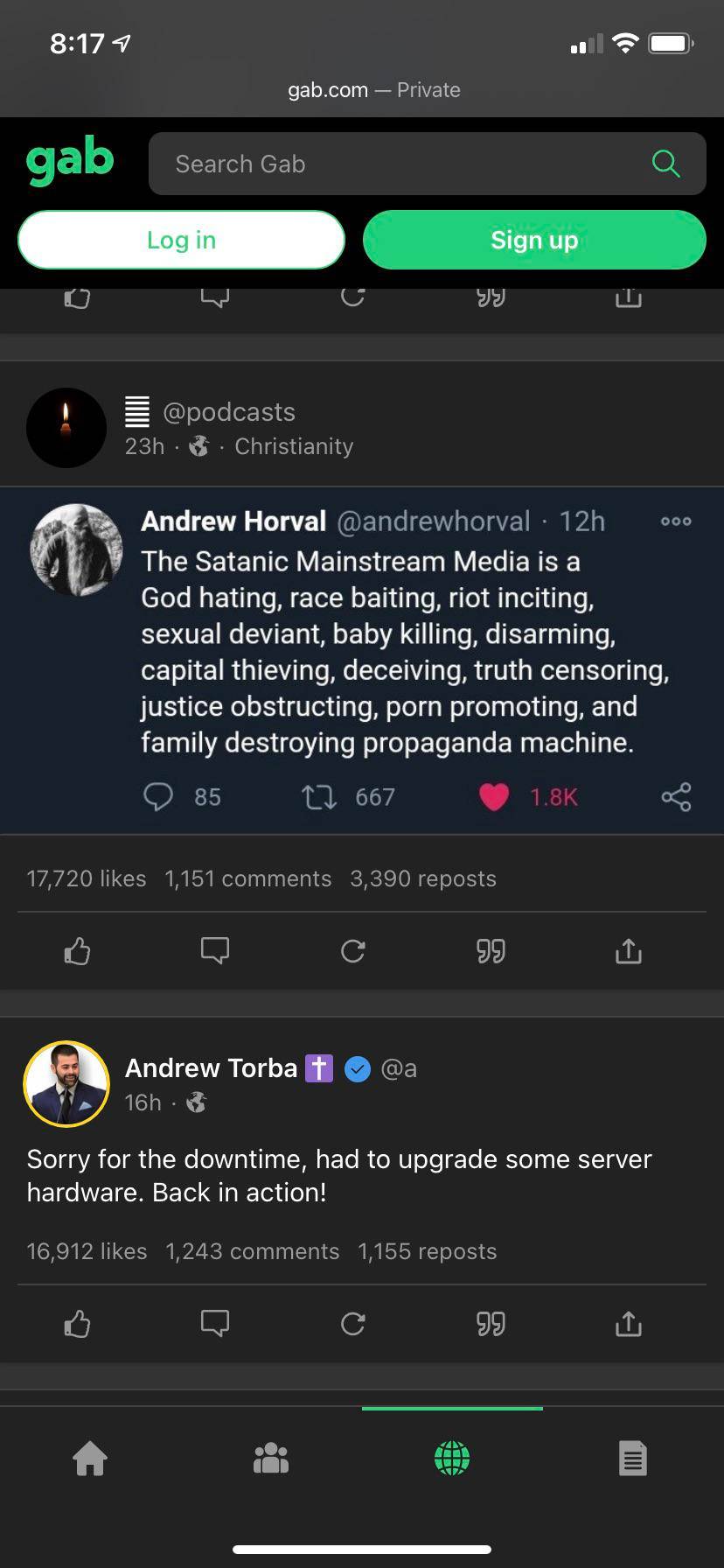
Task: Open the Christianity group link
Action: (x=294, y=446)
